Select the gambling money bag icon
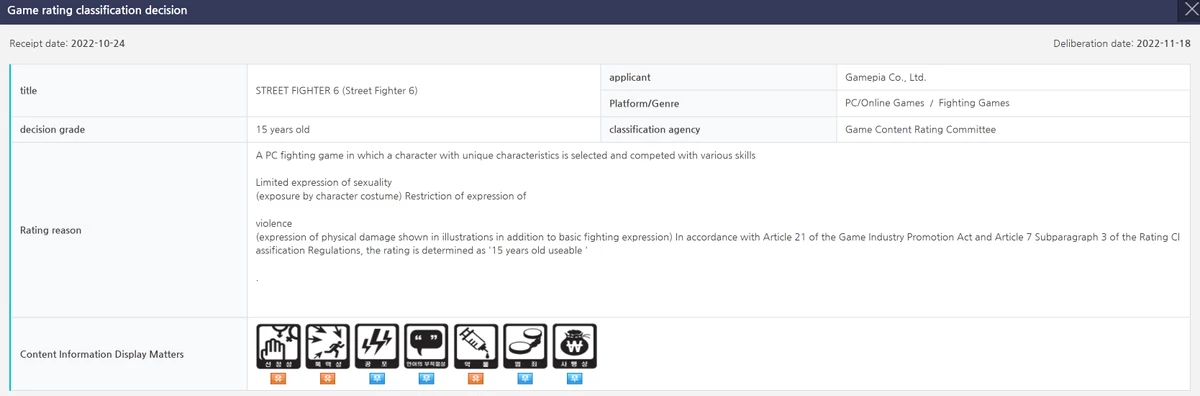This screenshot has height=396, width=1200. click(574, 347)
